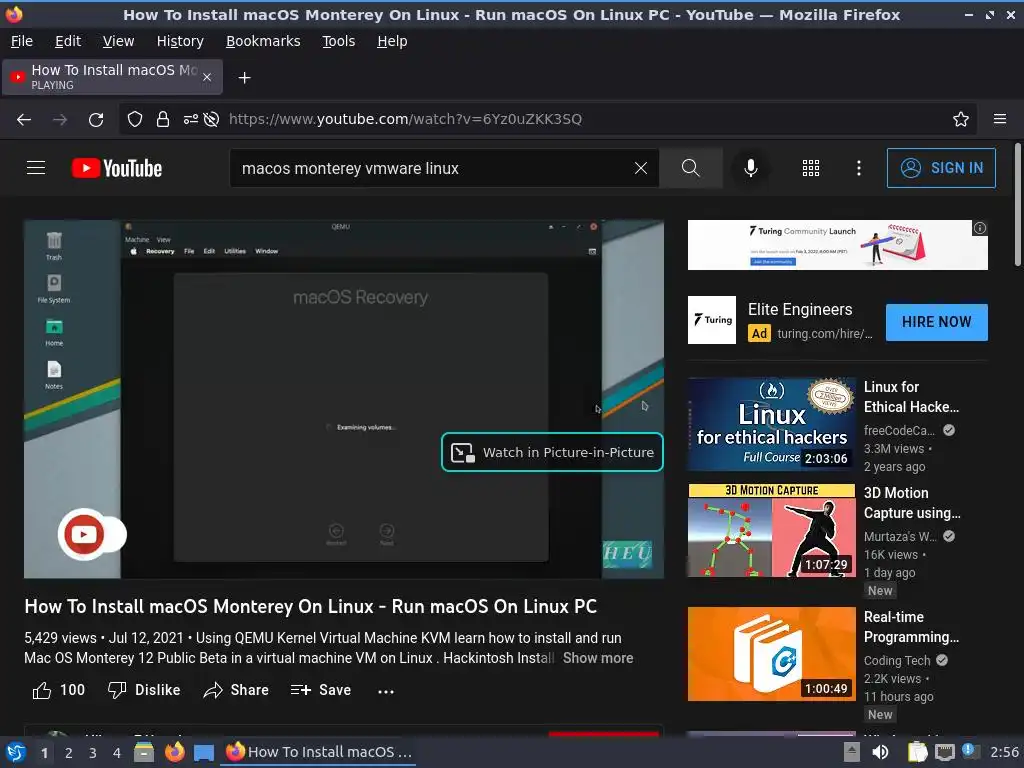Click the ad info icon on banner
The height and width of the screenshot is (768, 1024).
(980, 228)
